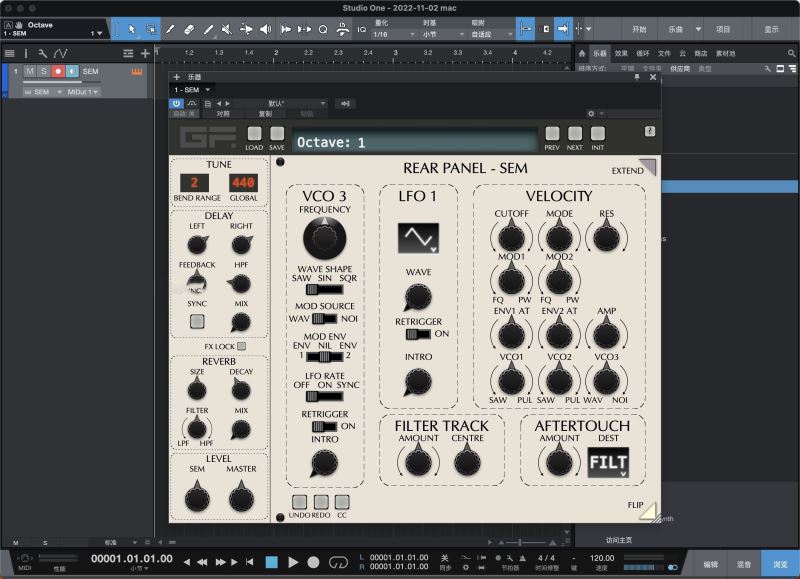Select the Bend tool in the toolbar

point(246,29)
